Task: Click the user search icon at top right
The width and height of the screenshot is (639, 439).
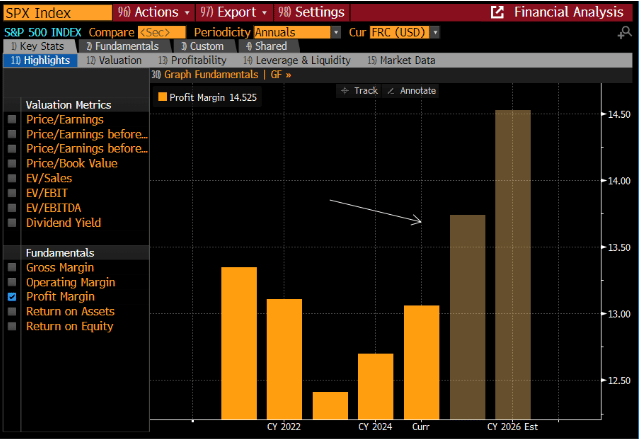Action: click(x=624, y=33)
